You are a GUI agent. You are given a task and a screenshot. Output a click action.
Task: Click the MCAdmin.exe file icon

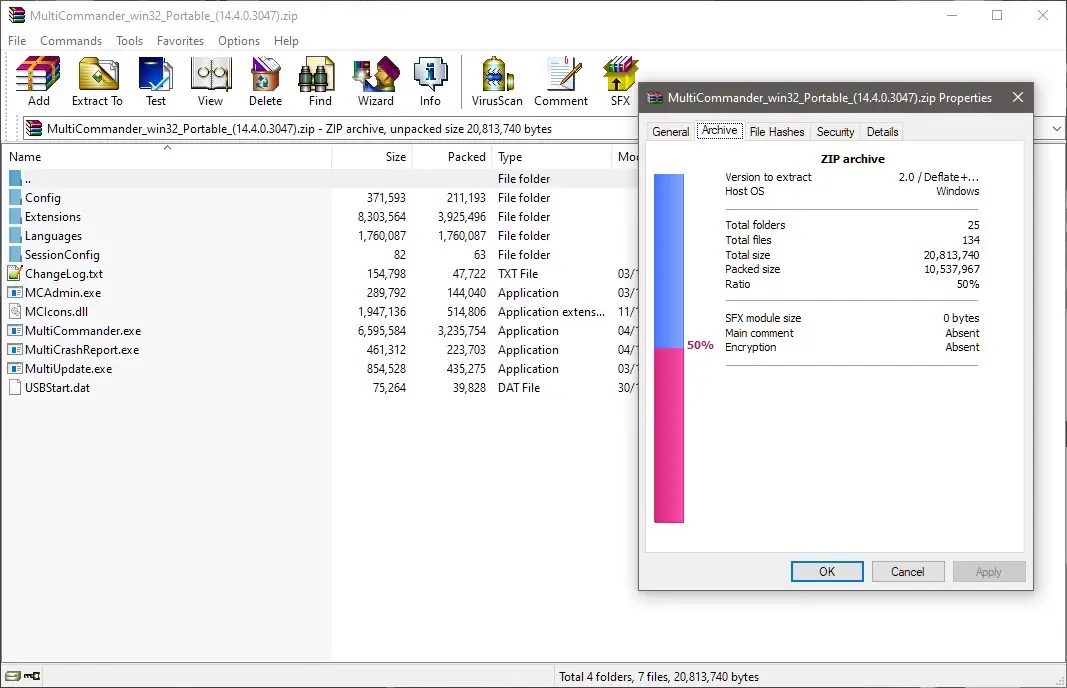click(15, 293)
